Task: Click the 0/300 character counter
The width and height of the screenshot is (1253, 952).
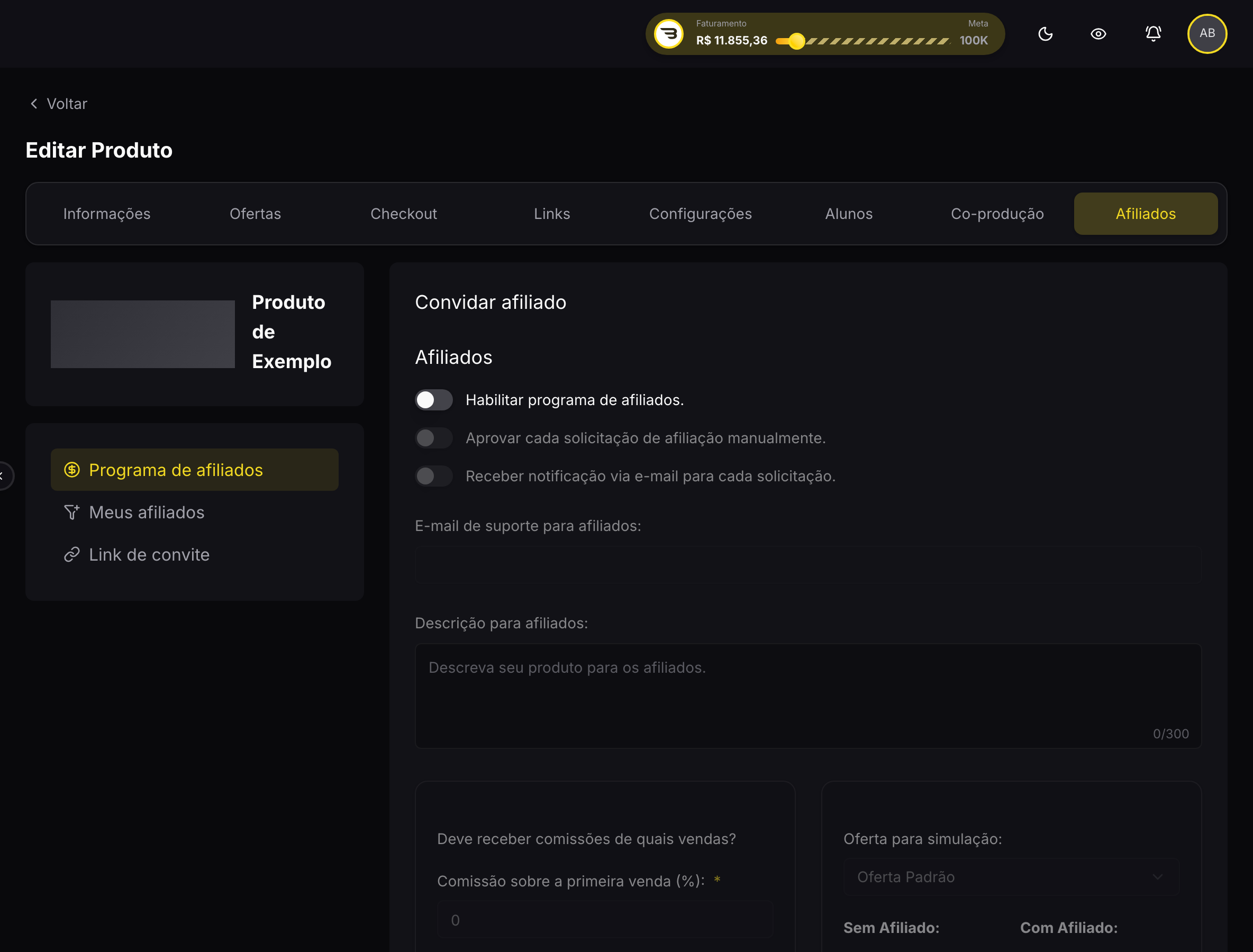Action: point(1171,734)
